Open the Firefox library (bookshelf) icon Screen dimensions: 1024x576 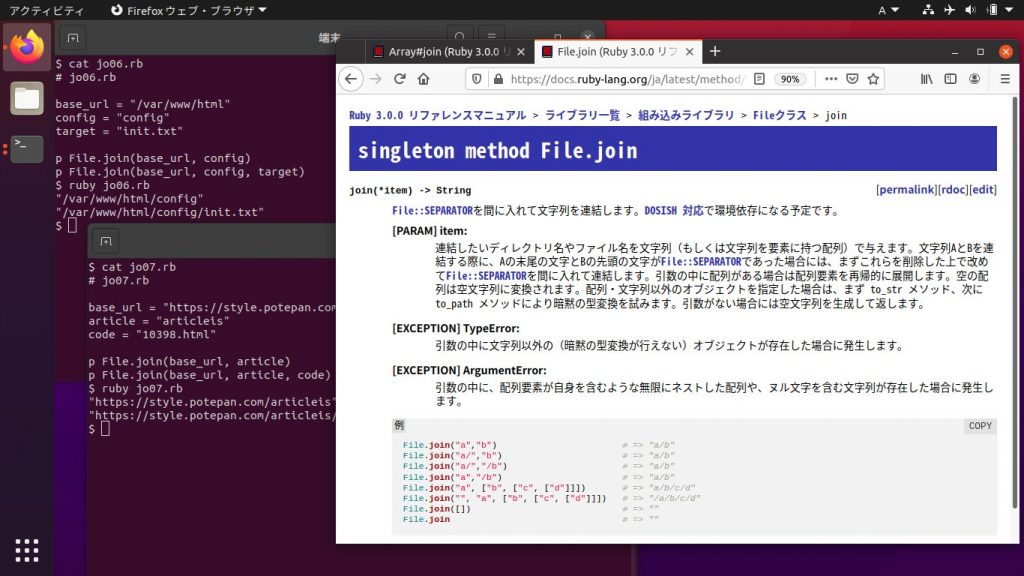927,79
